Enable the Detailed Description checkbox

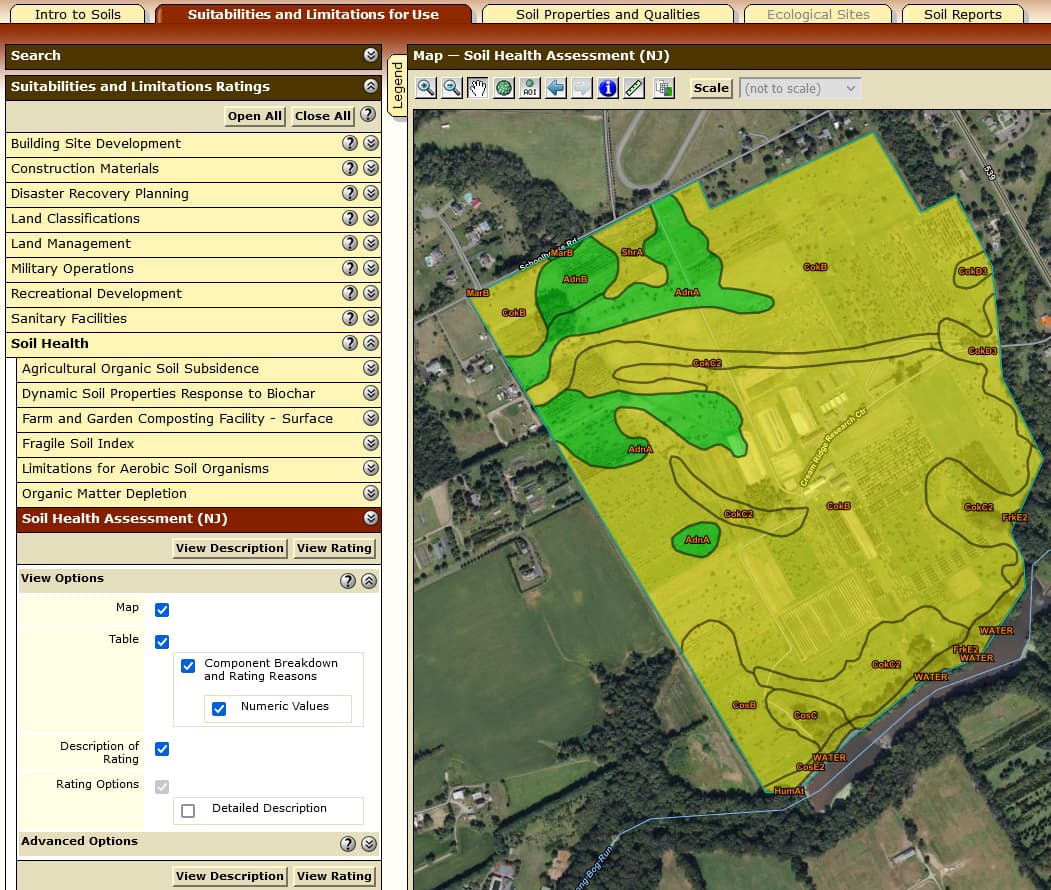pyautogui.click(x=188, y=811)
